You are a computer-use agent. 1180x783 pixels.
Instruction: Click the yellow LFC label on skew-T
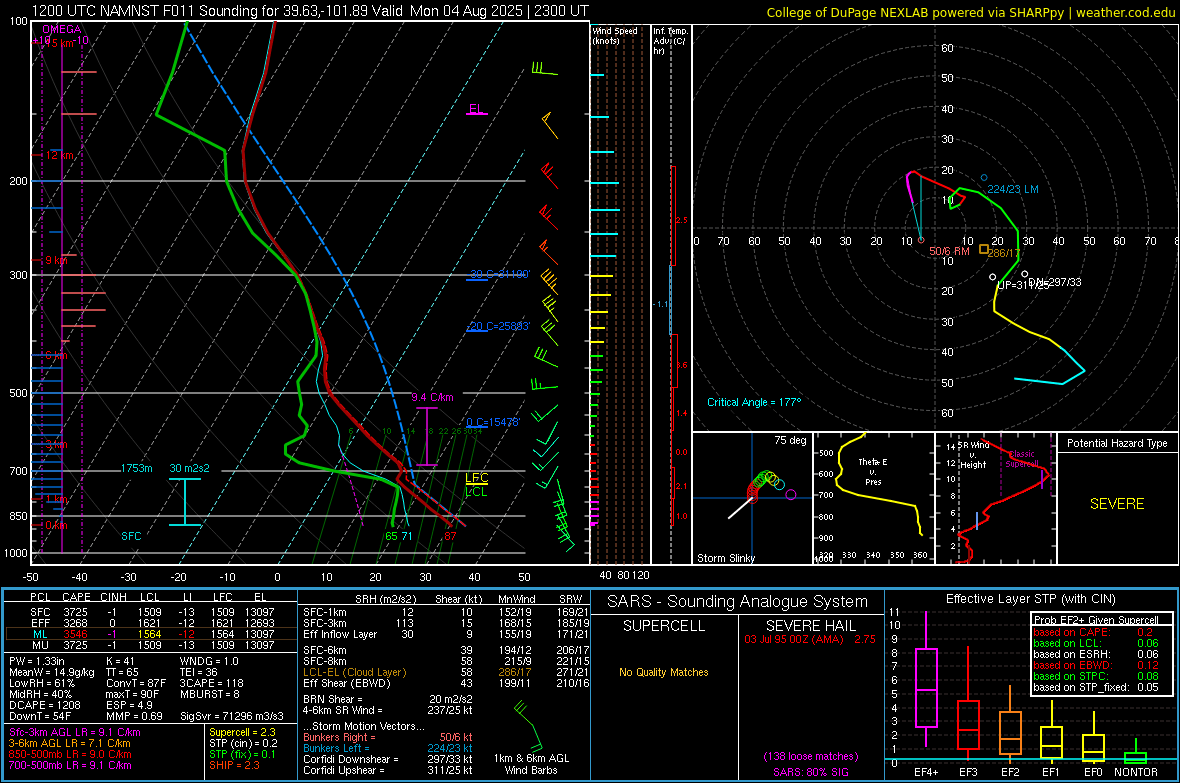coord(476,478)
